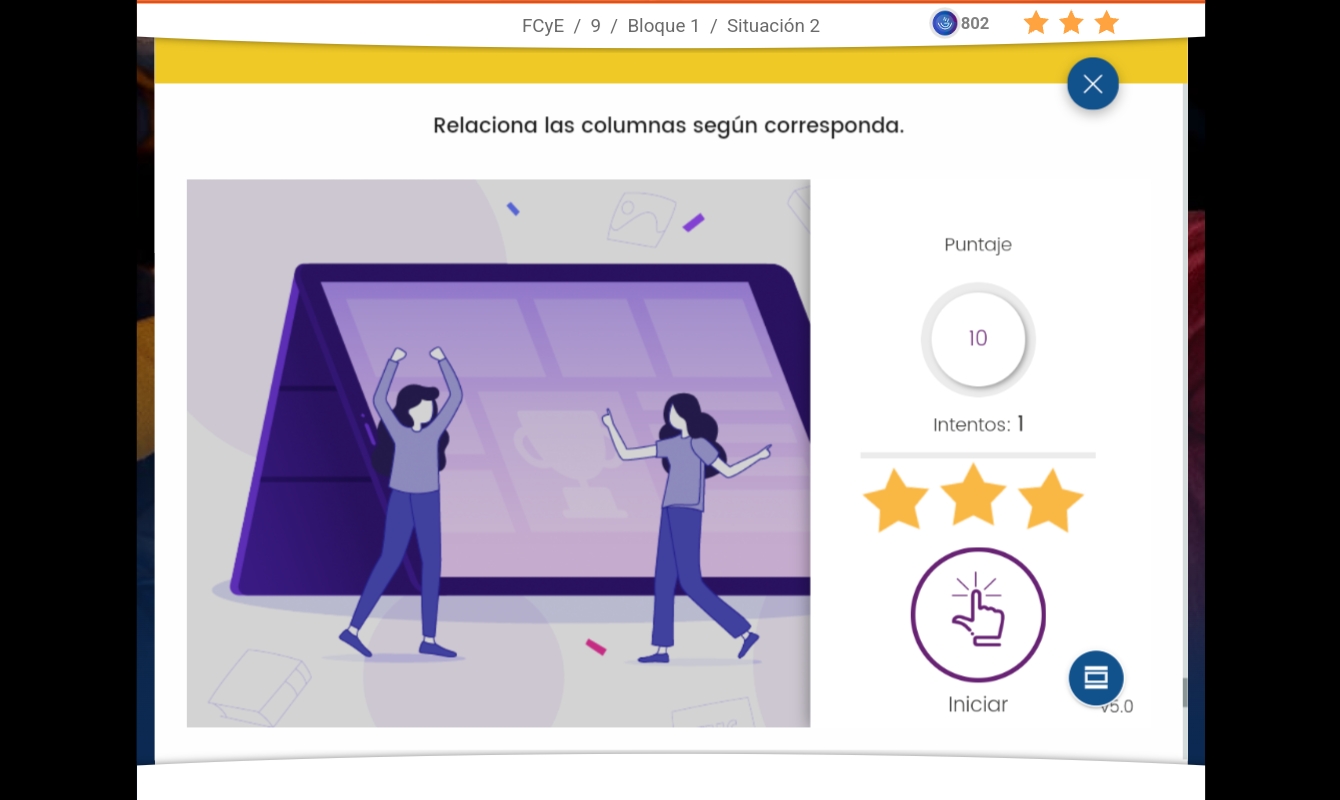Click the 802 points counter
Screen dimensions: 1340x800
(975, 23)
